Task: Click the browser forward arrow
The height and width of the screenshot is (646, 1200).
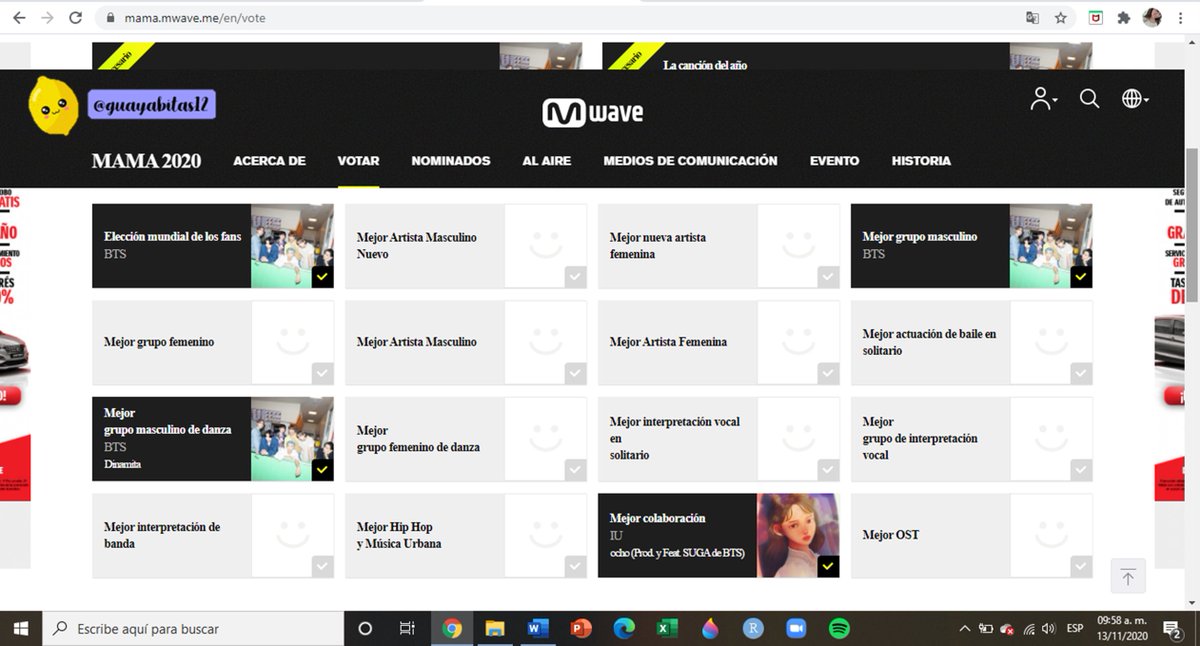Action: click(x=47, y=18)
